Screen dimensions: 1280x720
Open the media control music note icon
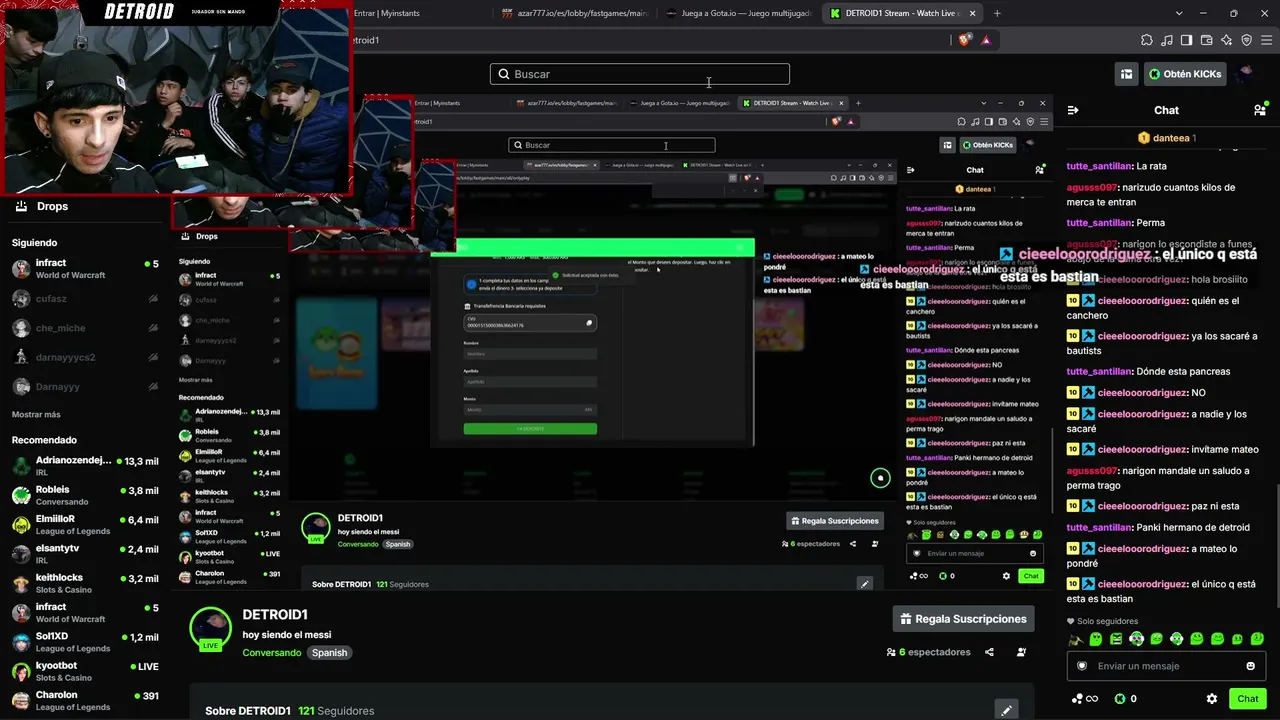pyautogui.click(x=1167, y=40)
